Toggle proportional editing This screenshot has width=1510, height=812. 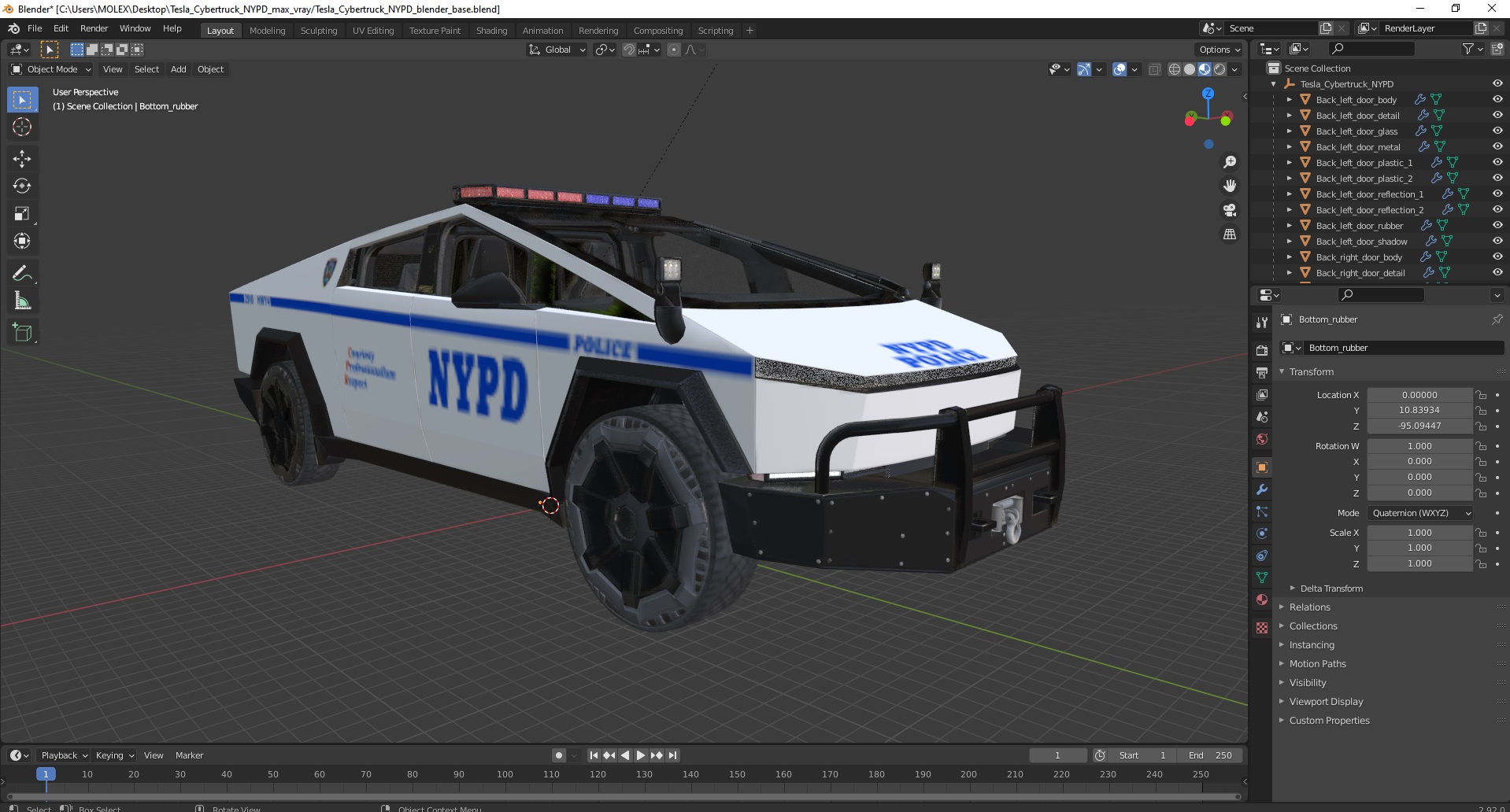[674, 50]
